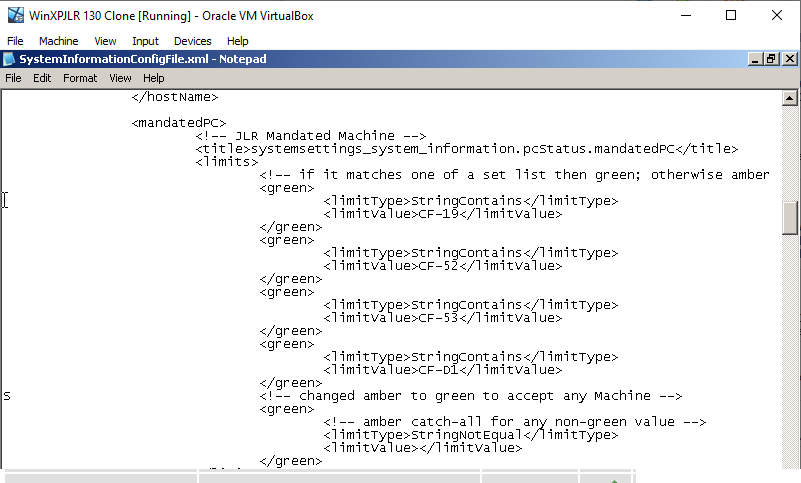
Task: Maximize the VirtualBox VM window
Action: [731, 15]
